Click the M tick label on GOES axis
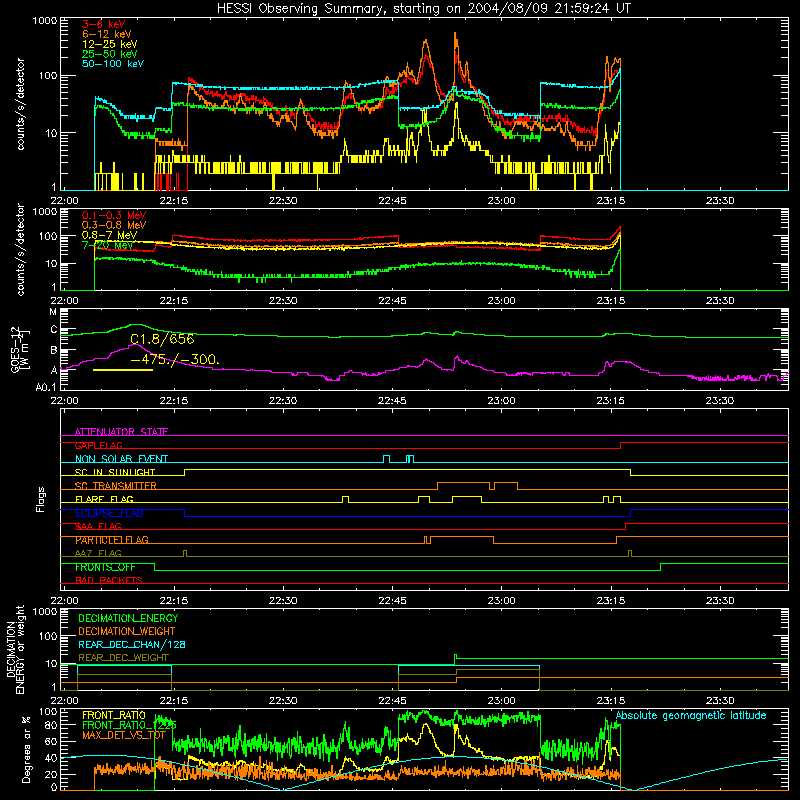Screen dimensions: 800x800 pos(53,312)
